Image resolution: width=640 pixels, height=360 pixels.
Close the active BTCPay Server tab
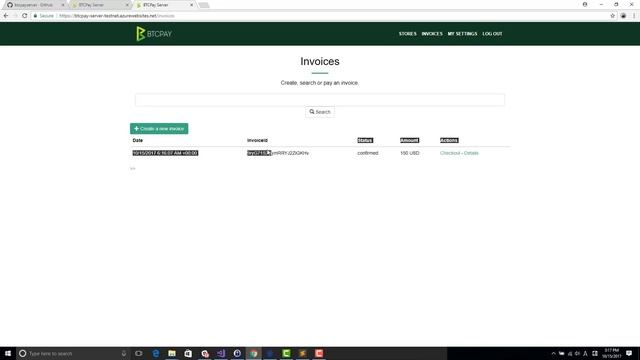pos(191,5)
